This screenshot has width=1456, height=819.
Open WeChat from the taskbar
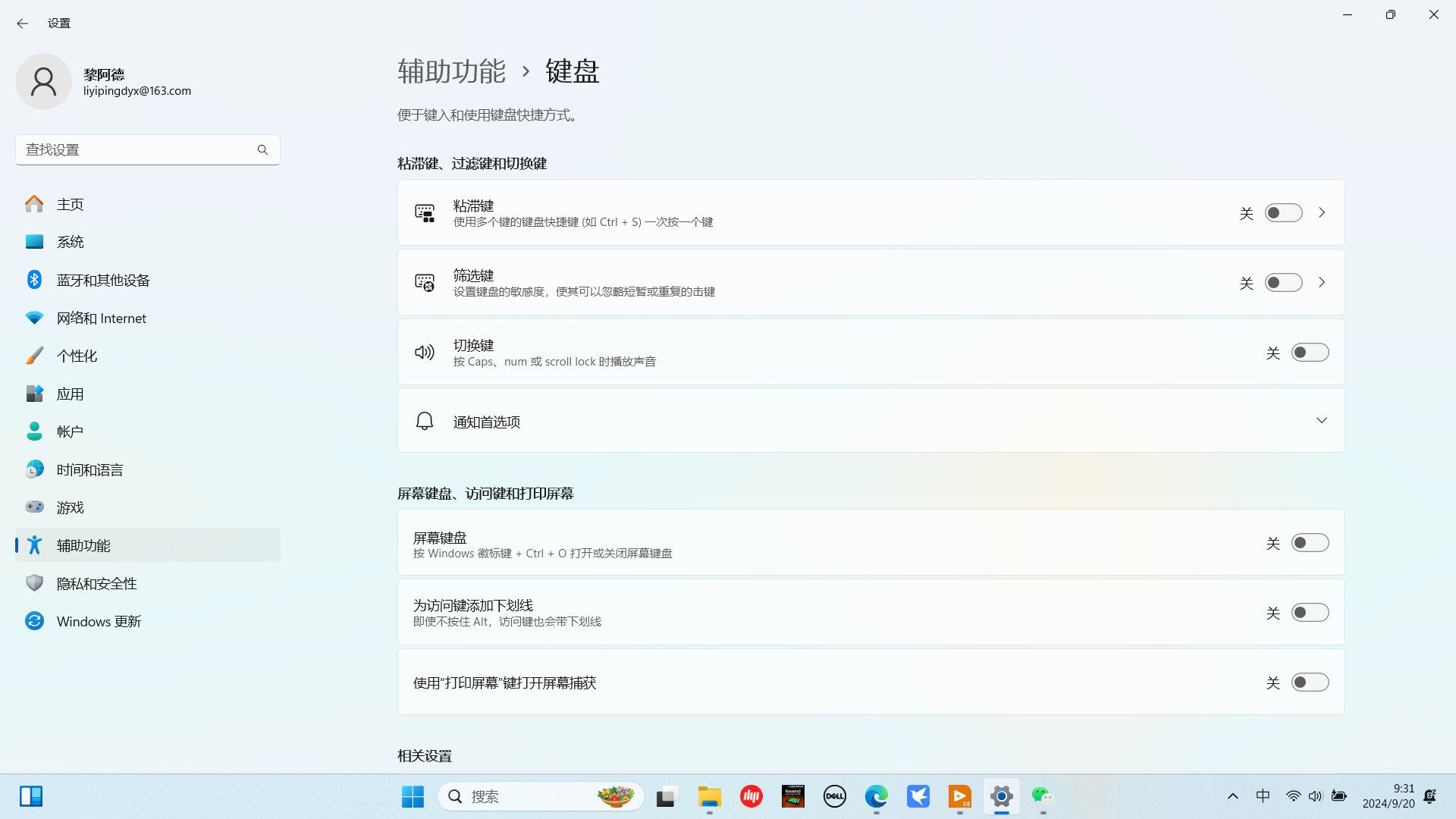coord(1042,796)
